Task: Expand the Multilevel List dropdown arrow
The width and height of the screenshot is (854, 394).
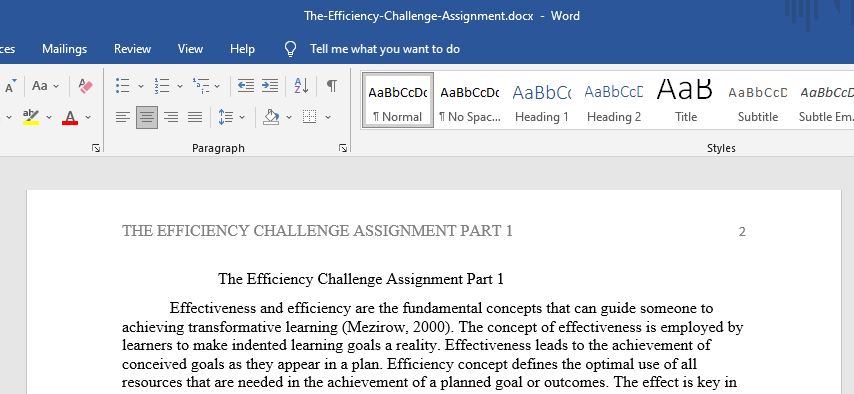Action: tap(217, 86)
